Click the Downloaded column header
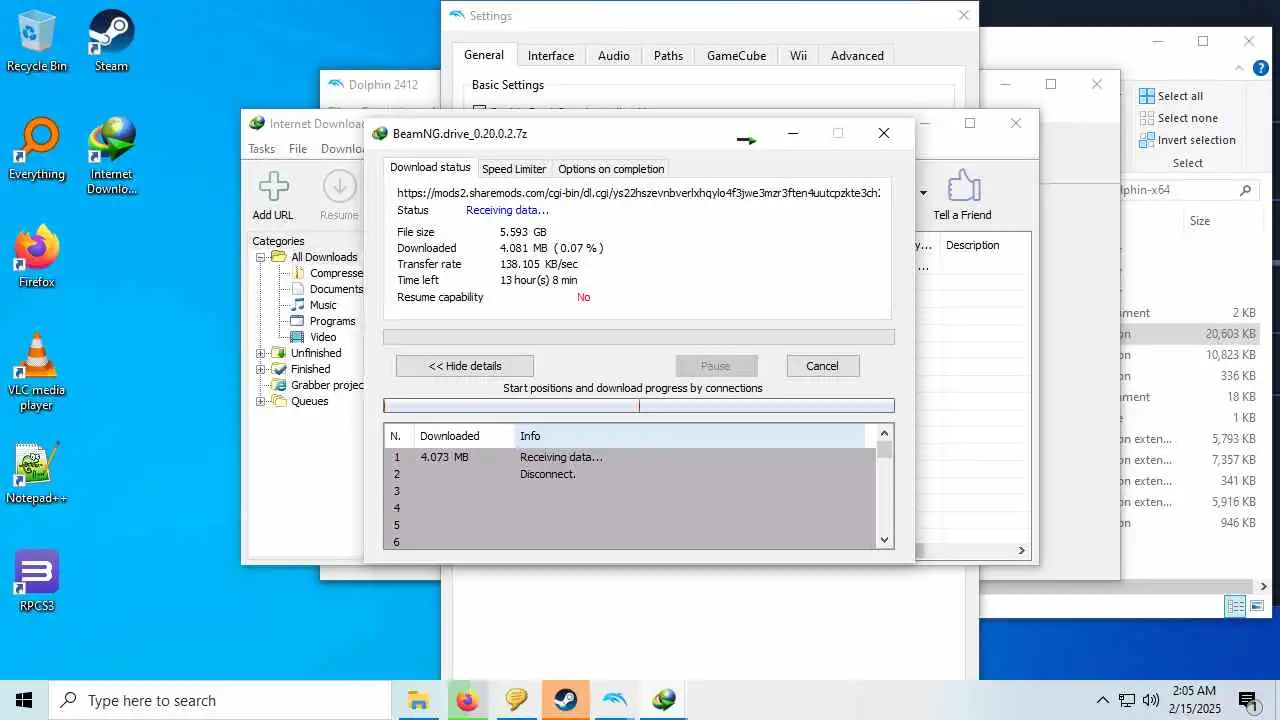The height and width of the screenshot is (720, 1280). 464,436
